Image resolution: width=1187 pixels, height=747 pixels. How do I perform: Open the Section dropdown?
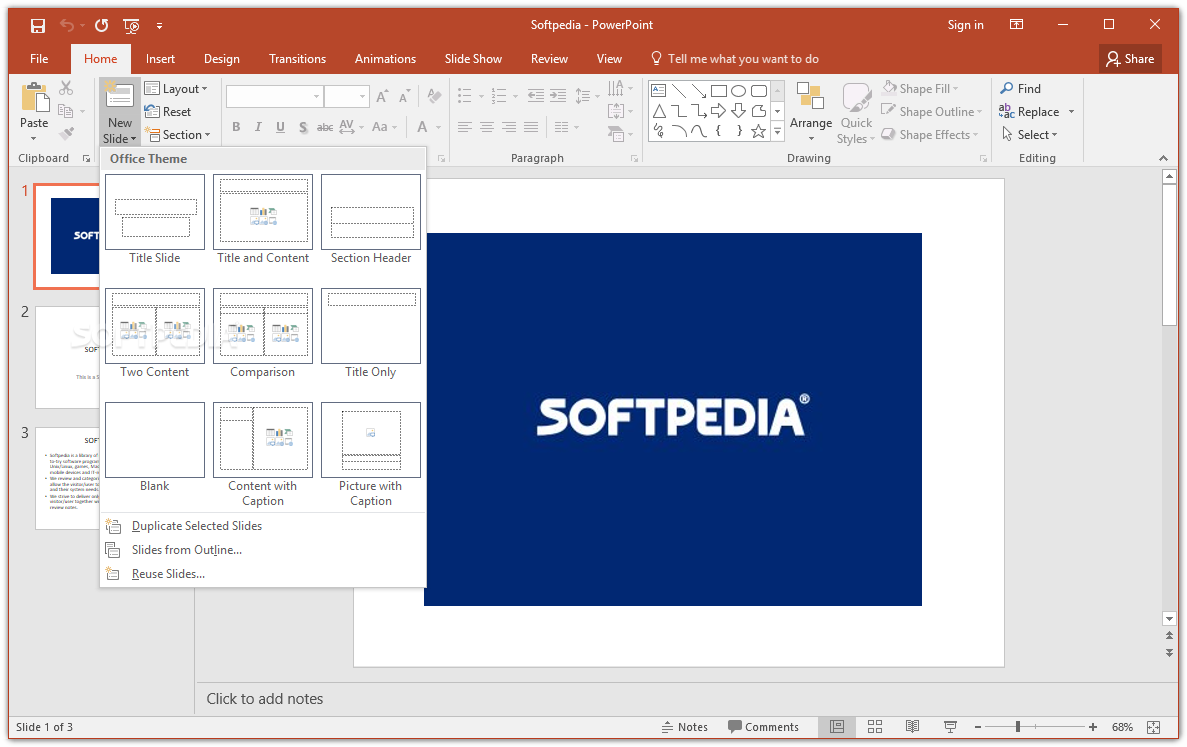[x=177, y=135]
